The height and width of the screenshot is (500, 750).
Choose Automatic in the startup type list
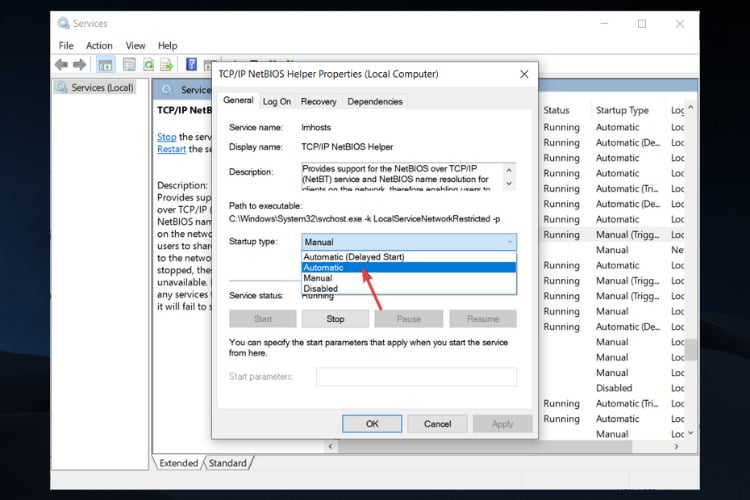coord(409,267)
